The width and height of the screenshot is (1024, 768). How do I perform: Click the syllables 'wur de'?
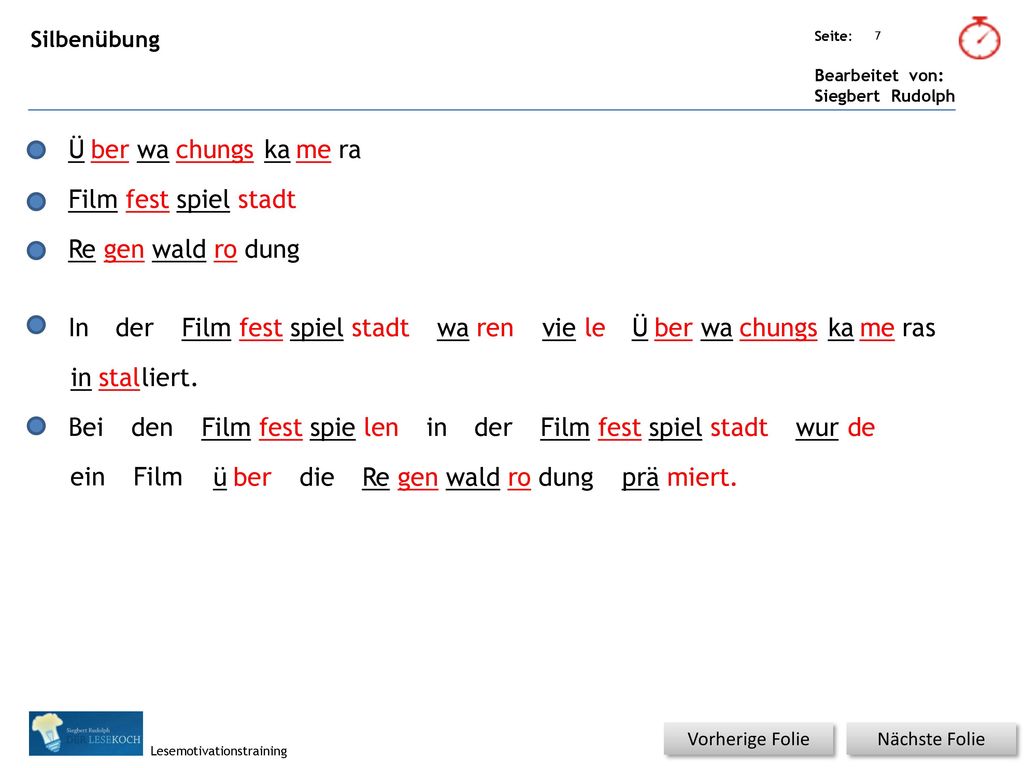[x=835, y=428]
